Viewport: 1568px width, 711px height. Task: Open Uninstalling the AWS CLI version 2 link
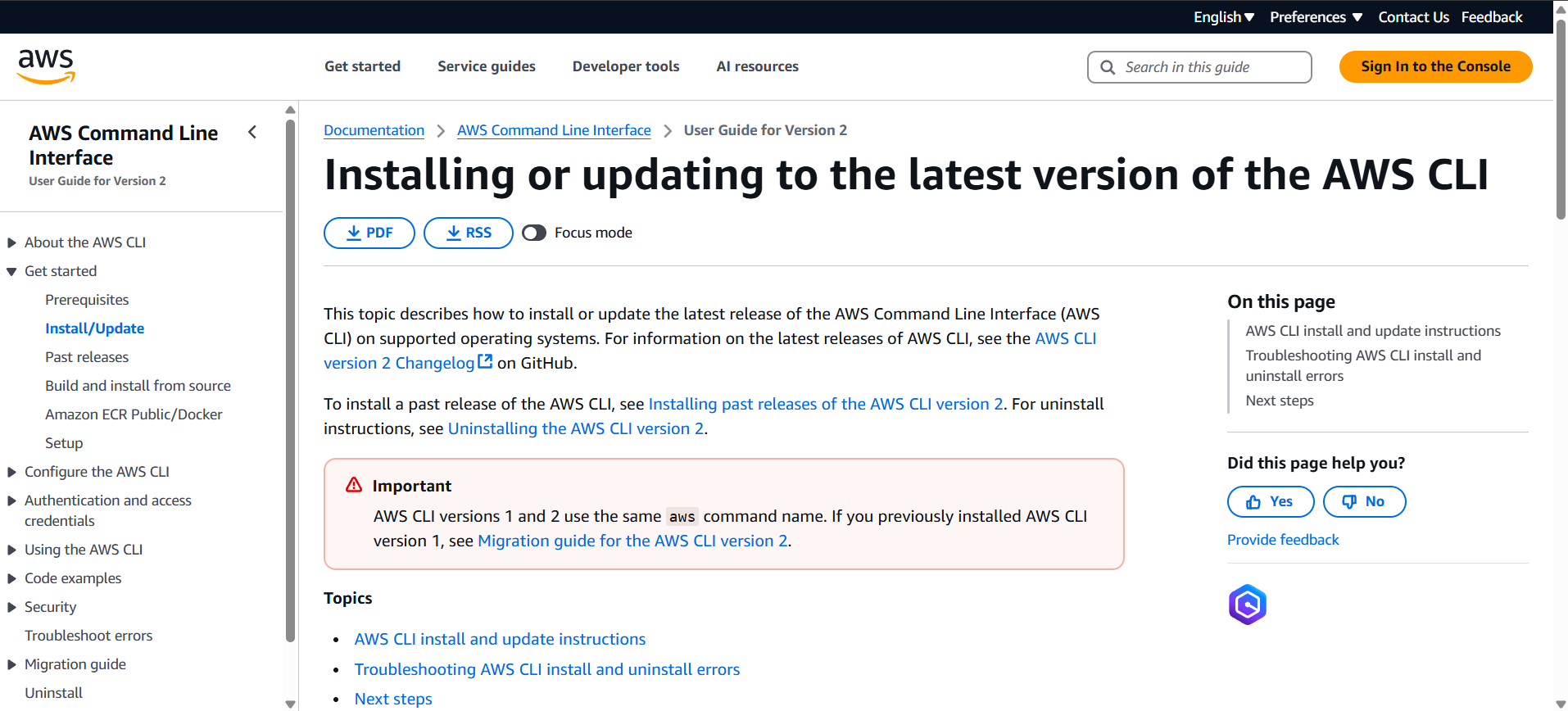click(x=576, y=428)
